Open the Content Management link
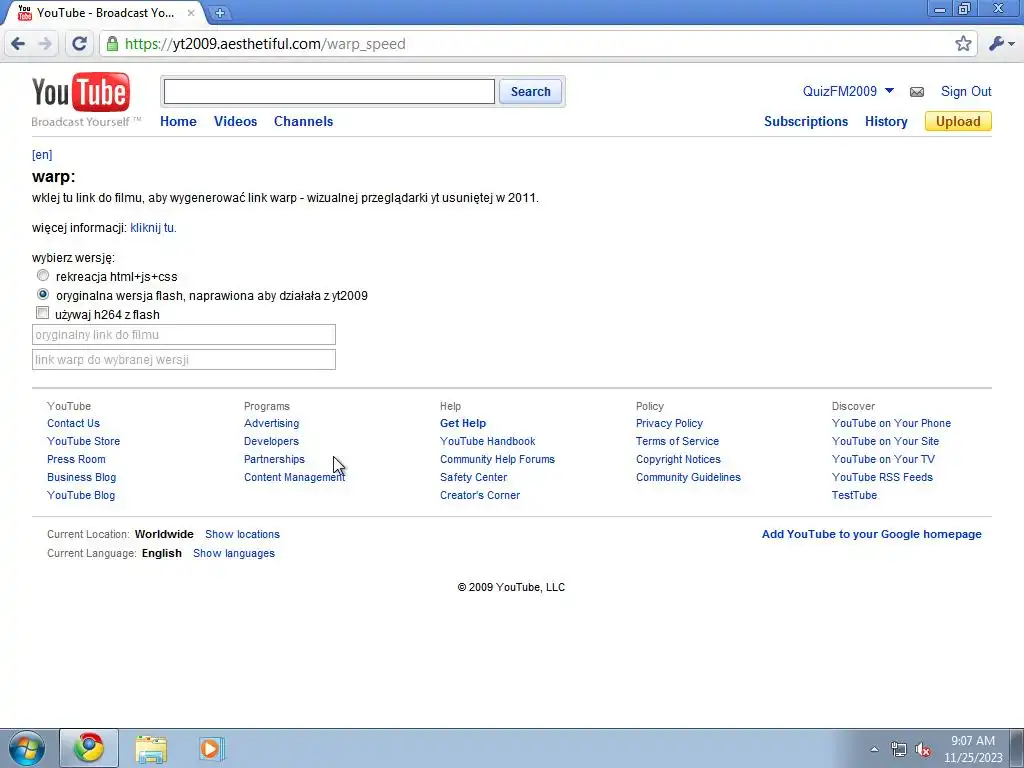The height and width of the screenshot is (768, 1024). pos(295,477)
